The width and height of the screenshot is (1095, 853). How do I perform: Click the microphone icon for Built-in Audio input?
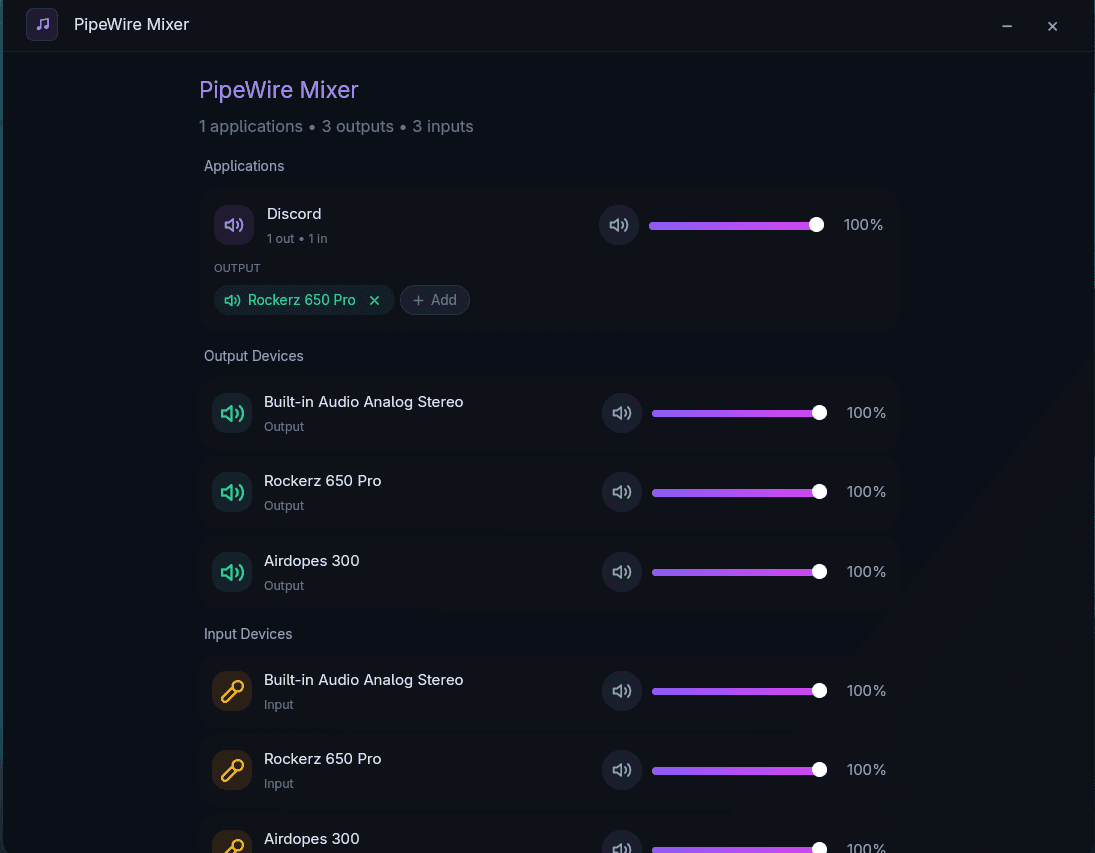tap(232, 691)
